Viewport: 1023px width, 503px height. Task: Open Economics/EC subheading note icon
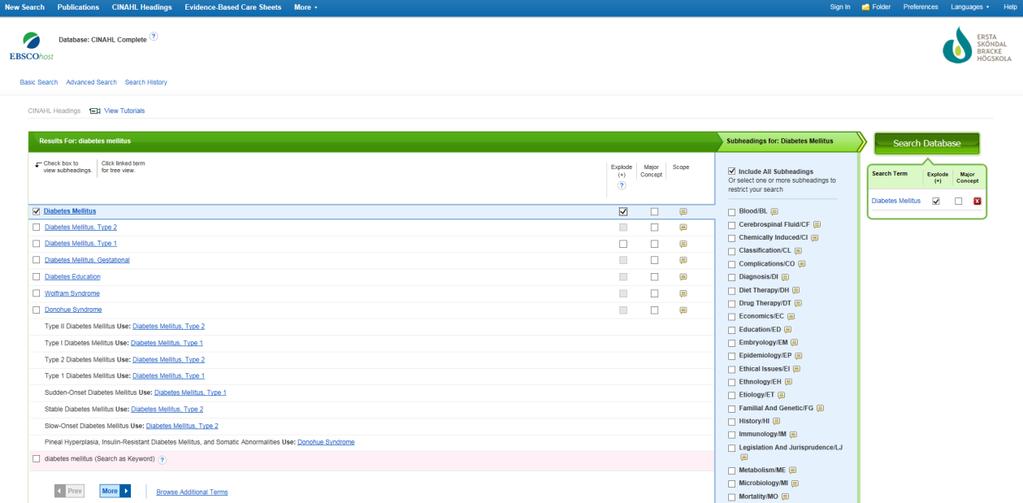(x=791, y=316)
